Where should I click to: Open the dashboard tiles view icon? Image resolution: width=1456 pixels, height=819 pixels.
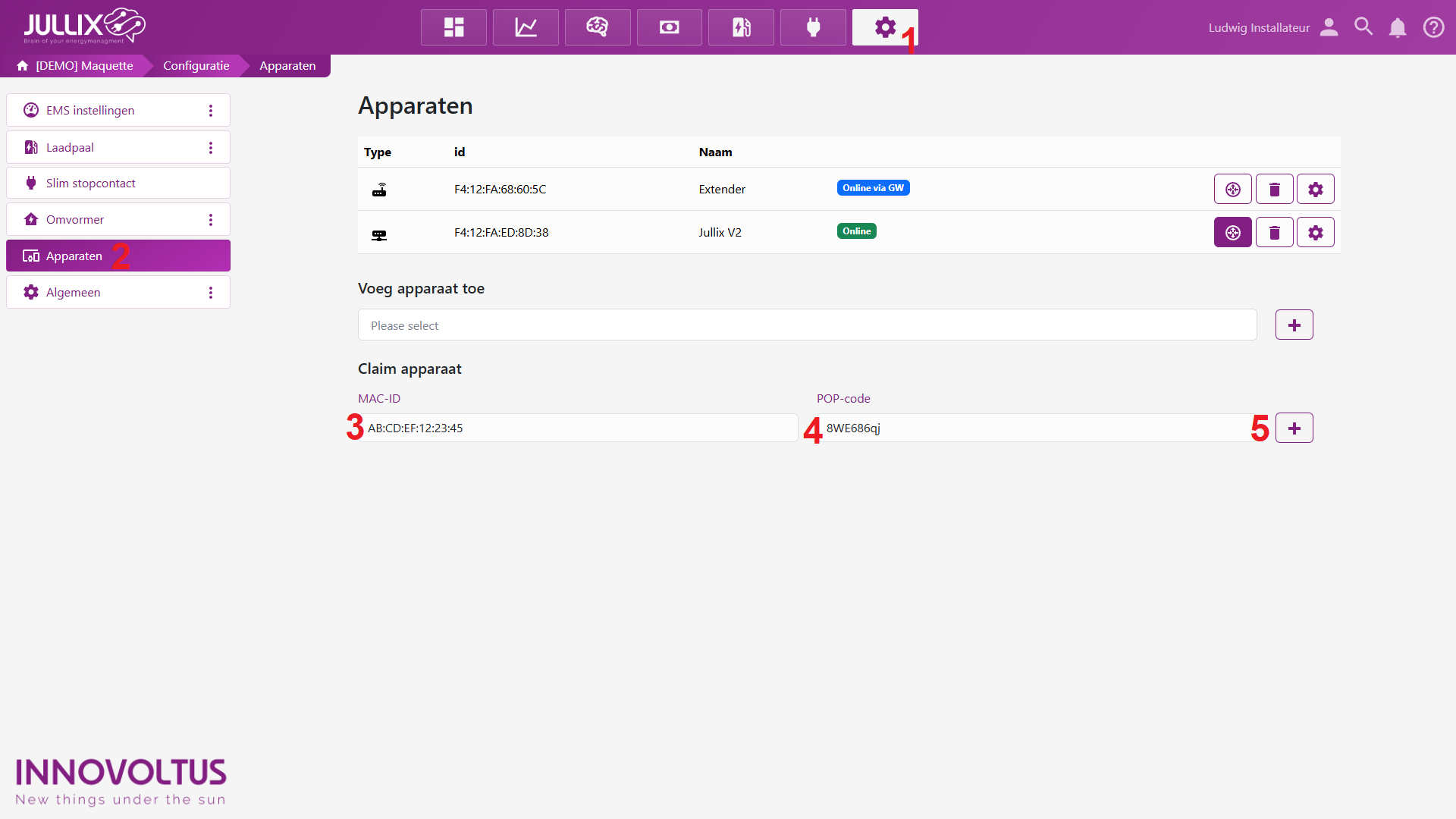point(453,27)
